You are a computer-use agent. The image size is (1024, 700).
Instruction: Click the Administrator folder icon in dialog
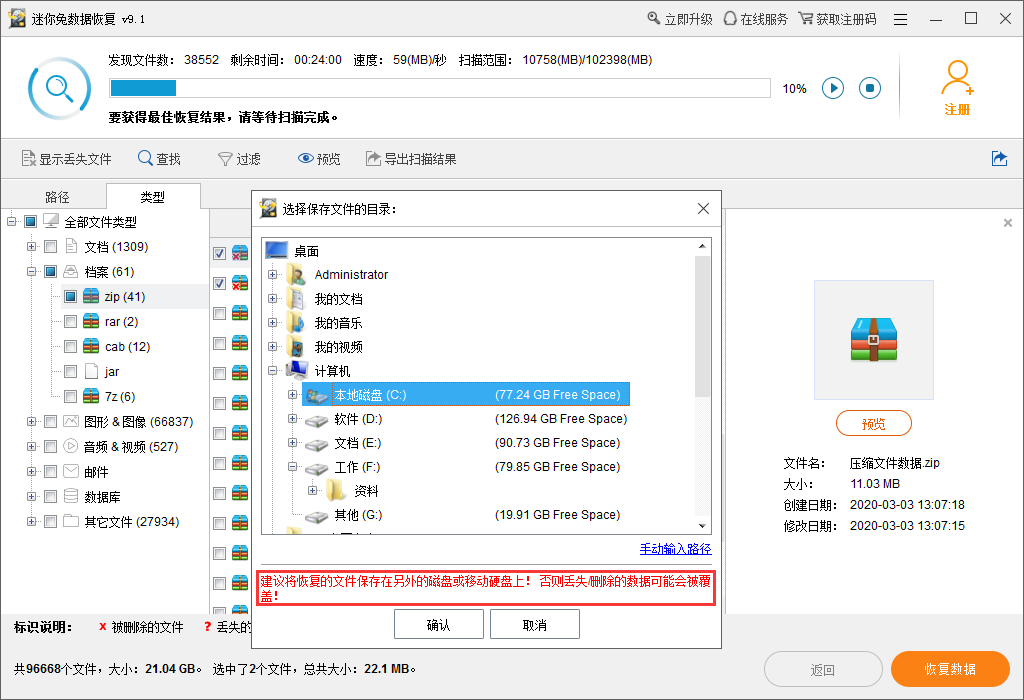pyautogui.click(x=297, y=274)
